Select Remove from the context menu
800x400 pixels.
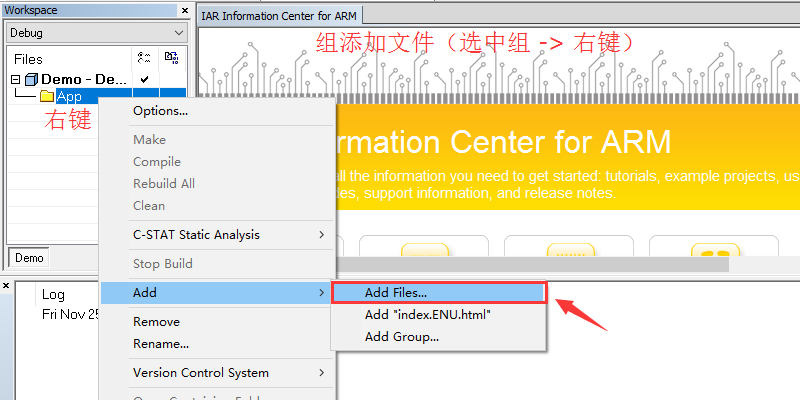tap(217, 321)
